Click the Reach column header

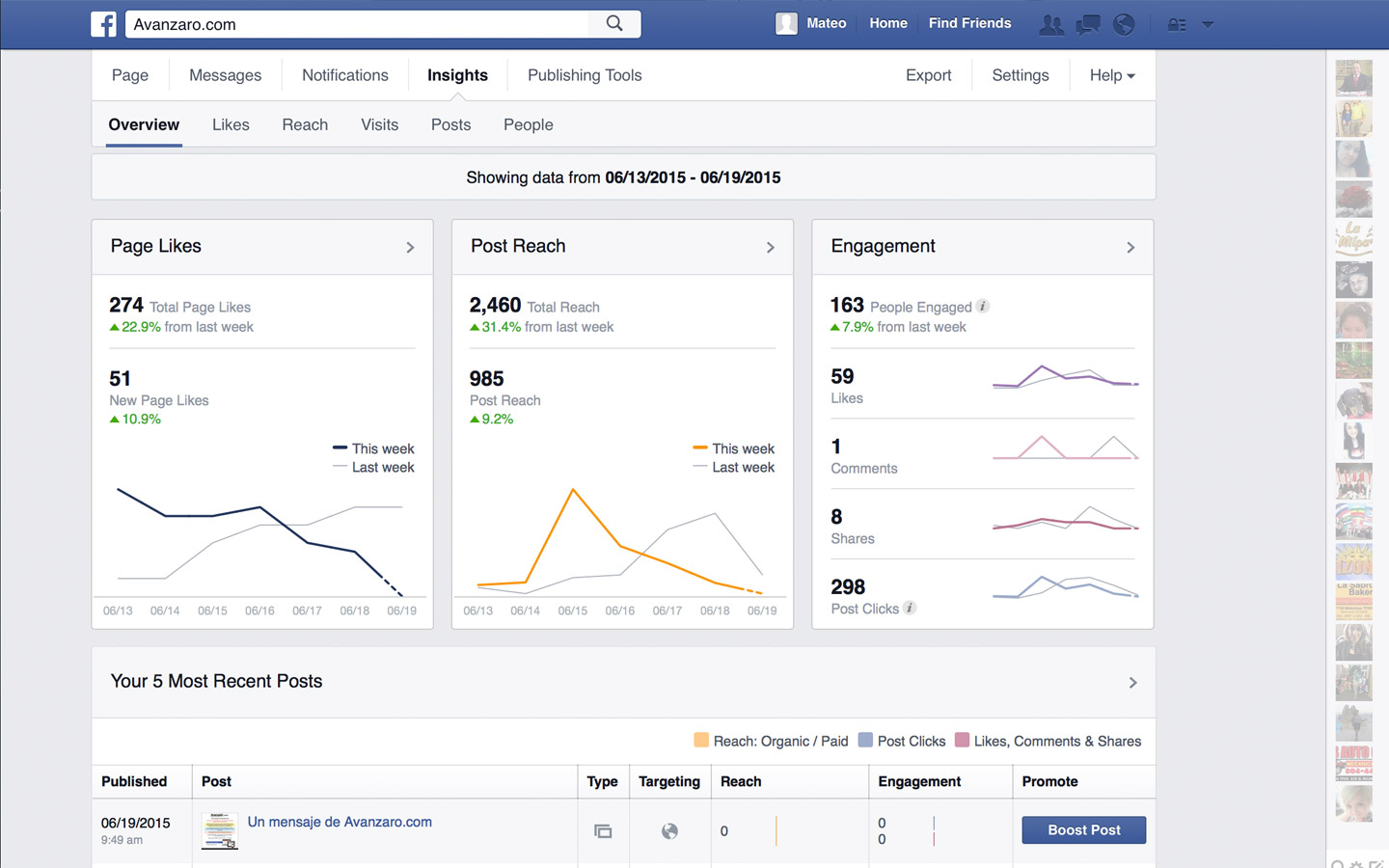tap(741, 781)
